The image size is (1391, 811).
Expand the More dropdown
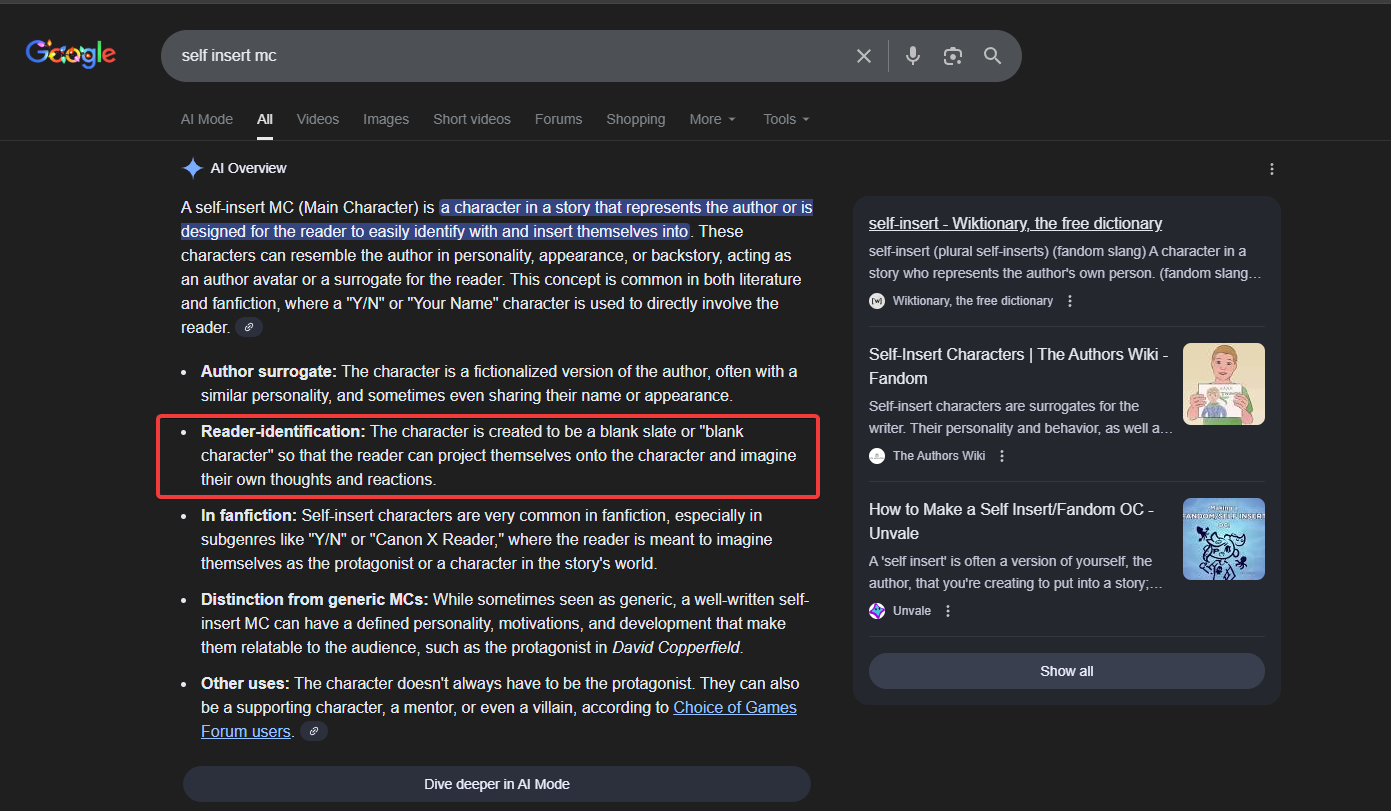tap(712, 119)
